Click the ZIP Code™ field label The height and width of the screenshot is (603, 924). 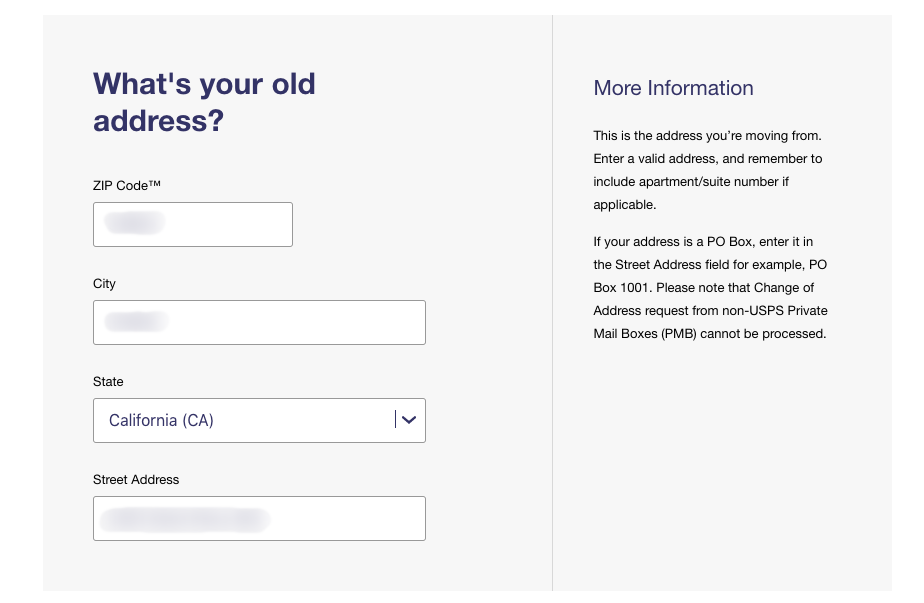pos(127,186)
